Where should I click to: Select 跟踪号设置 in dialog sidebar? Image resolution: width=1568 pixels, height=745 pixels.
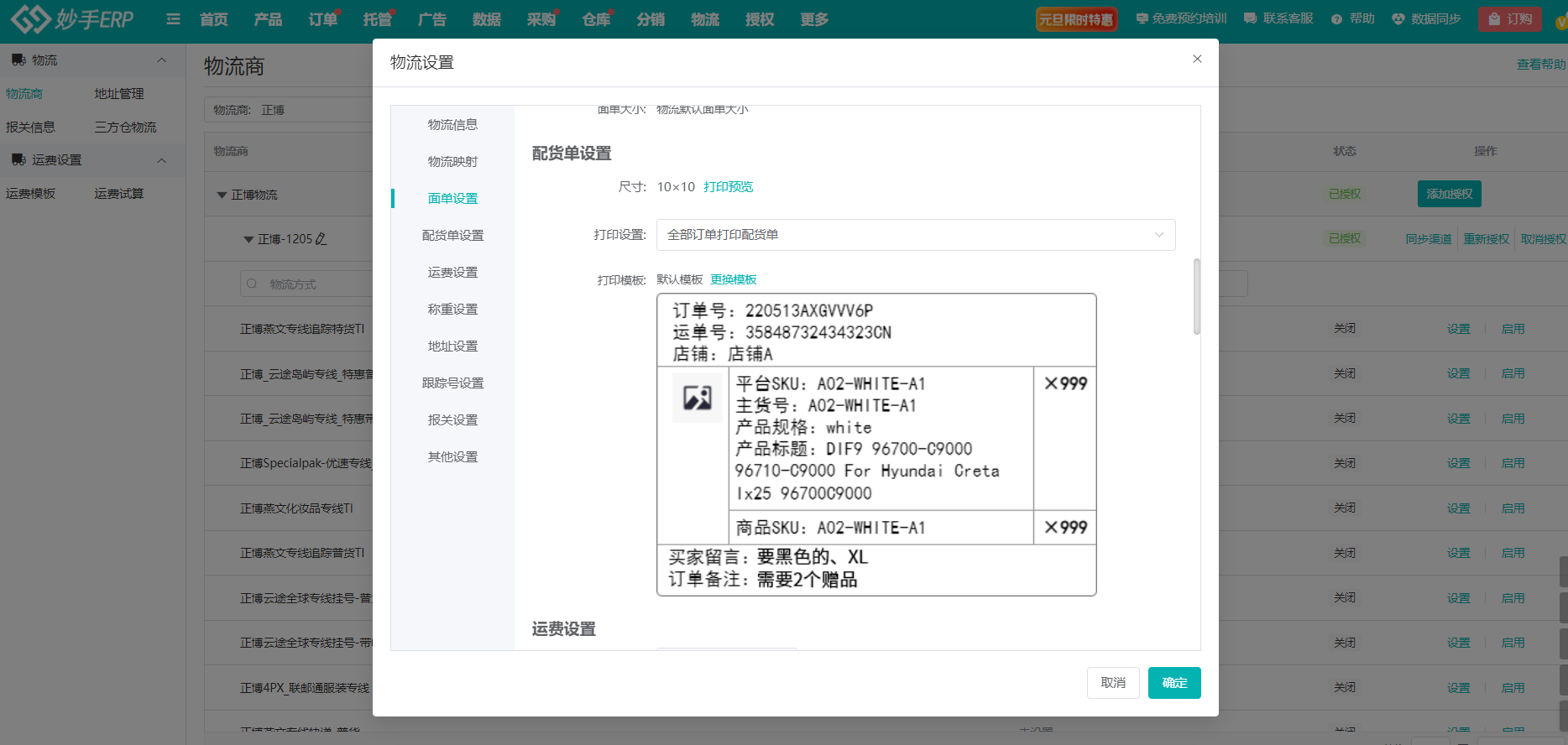pos(452,383)
